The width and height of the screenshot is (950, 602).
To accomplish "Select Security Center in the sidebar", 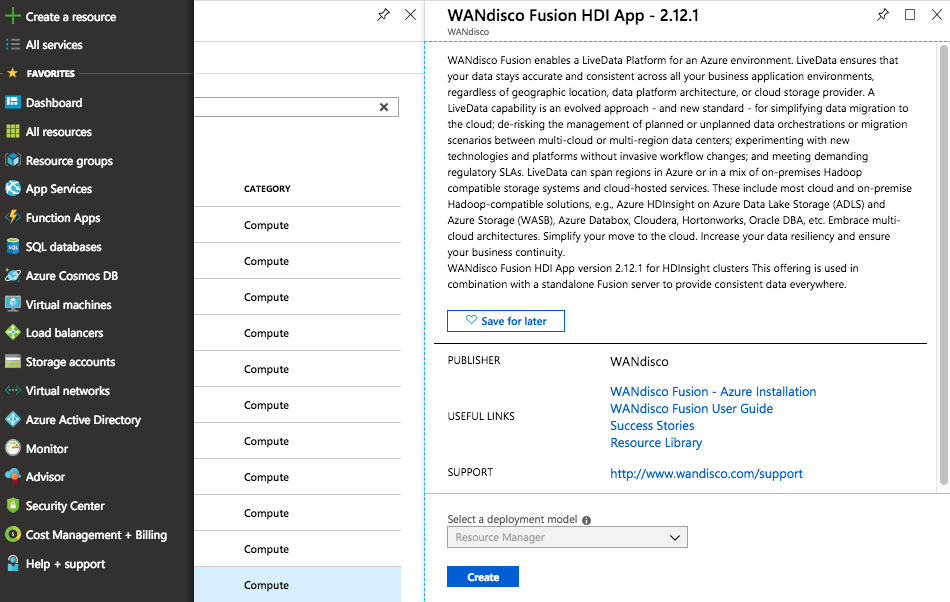I will point(65,506).
